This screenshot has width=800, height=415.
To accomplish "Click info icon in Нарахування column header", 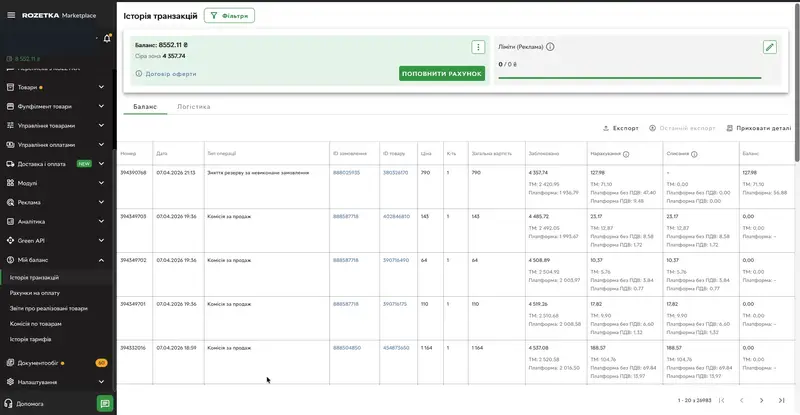I will [626, 154].
